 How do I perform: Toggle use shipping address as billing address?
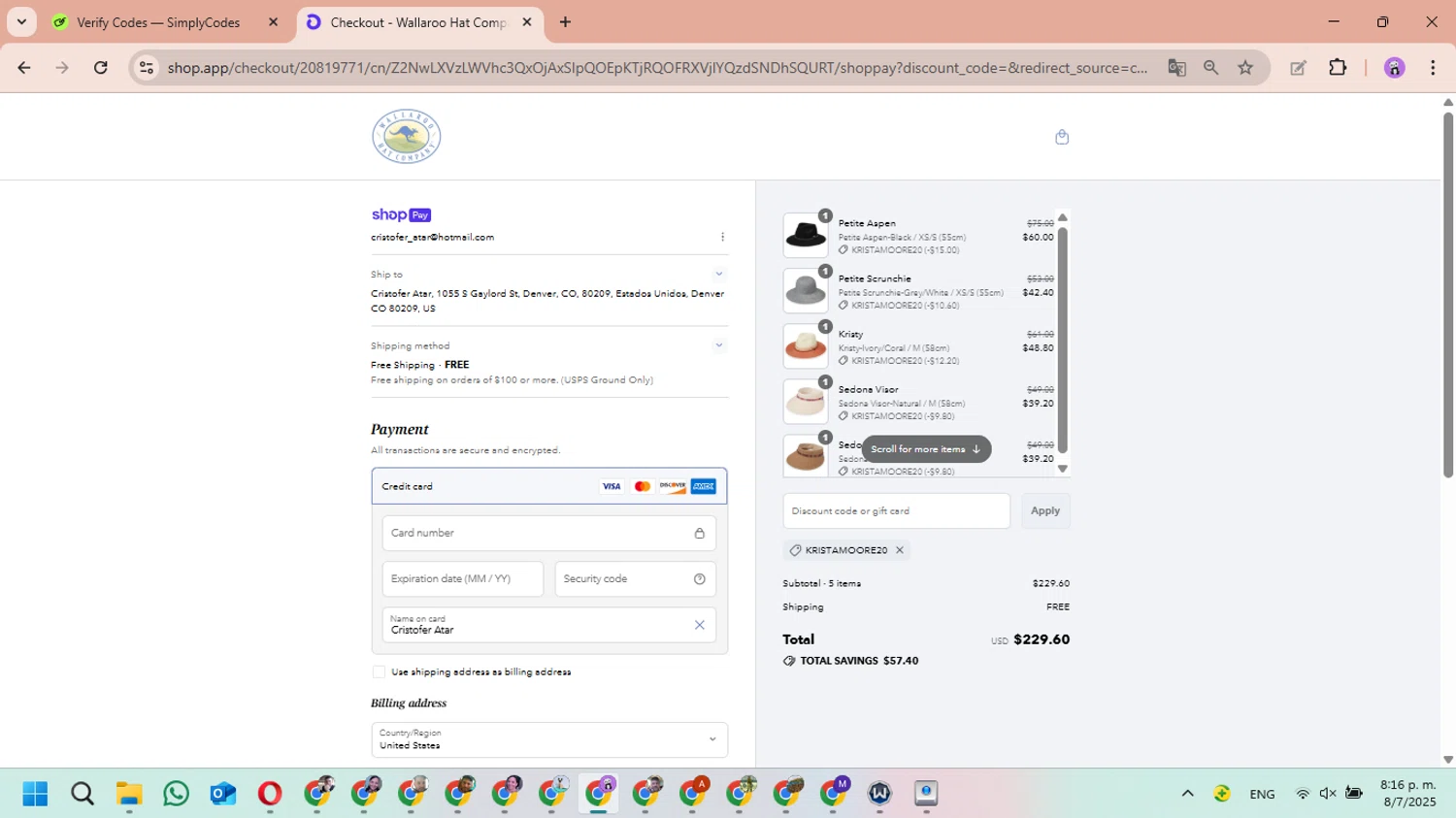379,671
